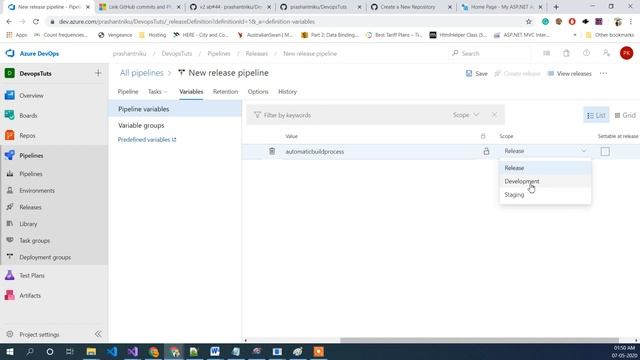Open the Azure DevOps home logo

pyautogui.click(x=32, y=53)
